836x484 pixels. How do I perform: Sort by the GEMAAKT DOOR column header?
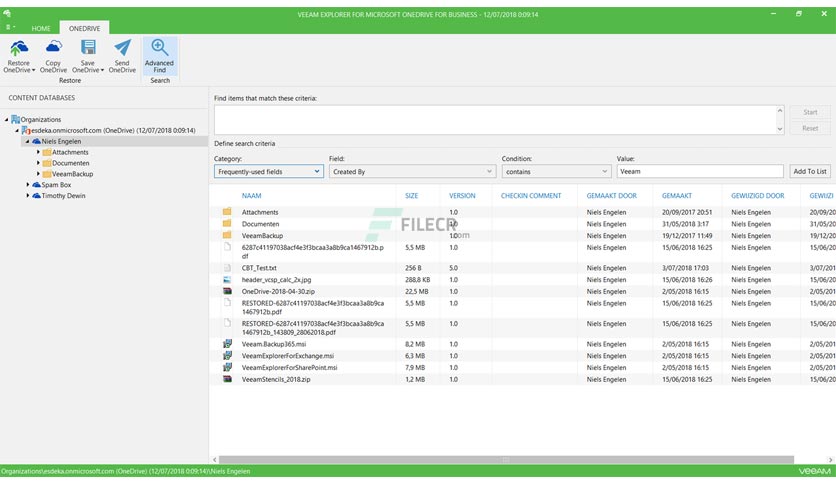[612, 196]
